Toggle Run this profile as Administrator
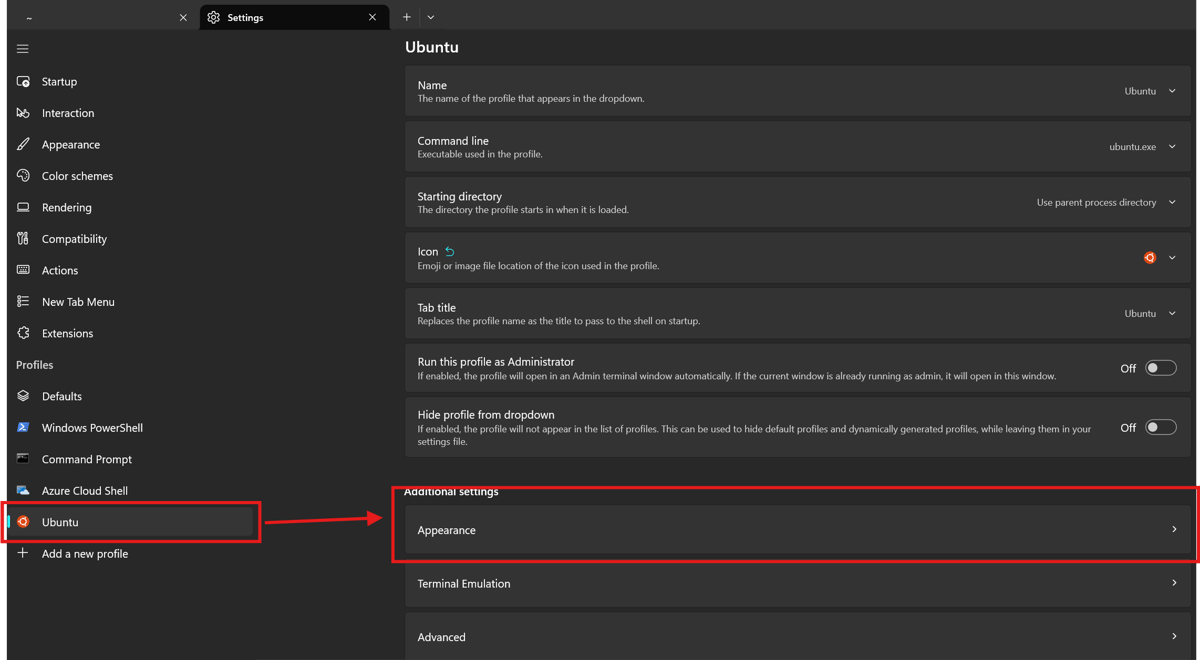This screenshot has width=1200, height=660. (x=1160, y=368)
